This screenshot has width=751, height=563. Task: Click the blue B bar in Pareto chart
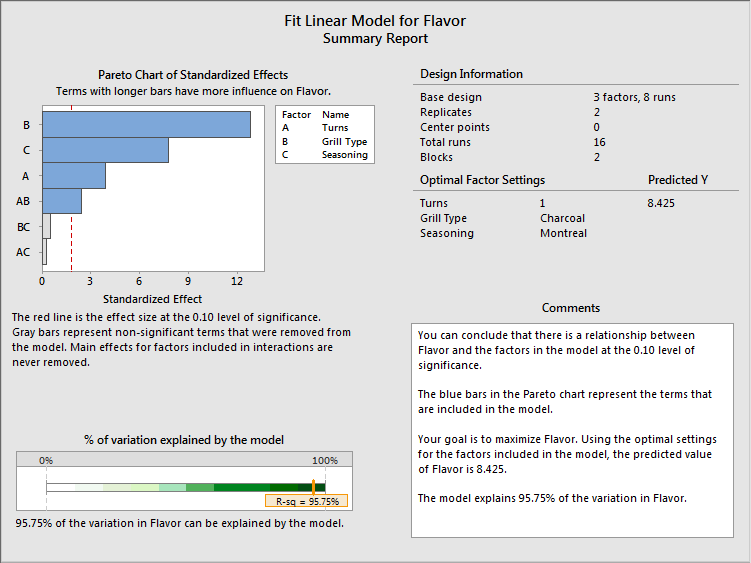[146, 124]
